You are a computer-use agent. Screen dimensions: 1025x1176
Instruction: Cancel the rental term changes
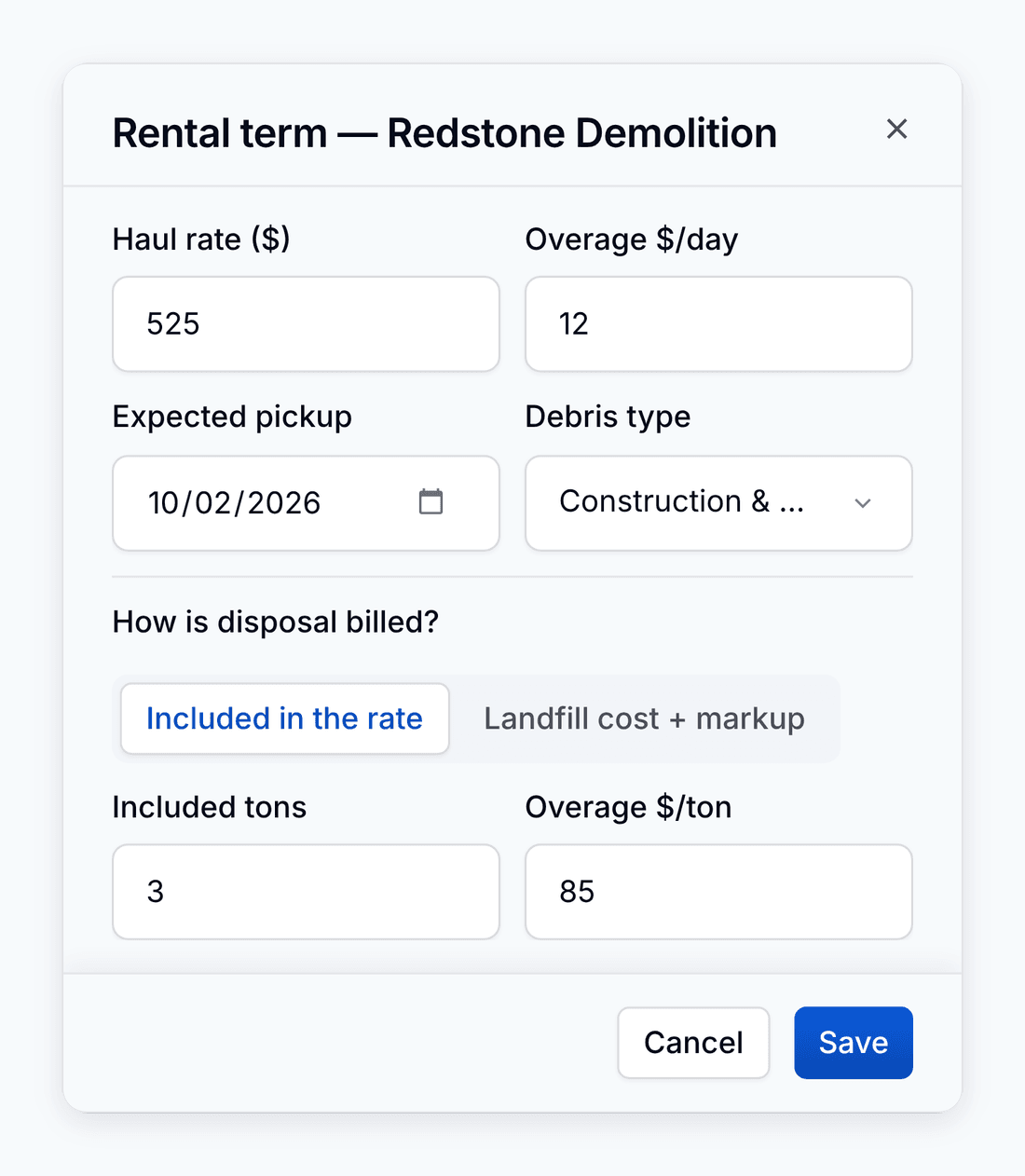(x=693, y=1043)
